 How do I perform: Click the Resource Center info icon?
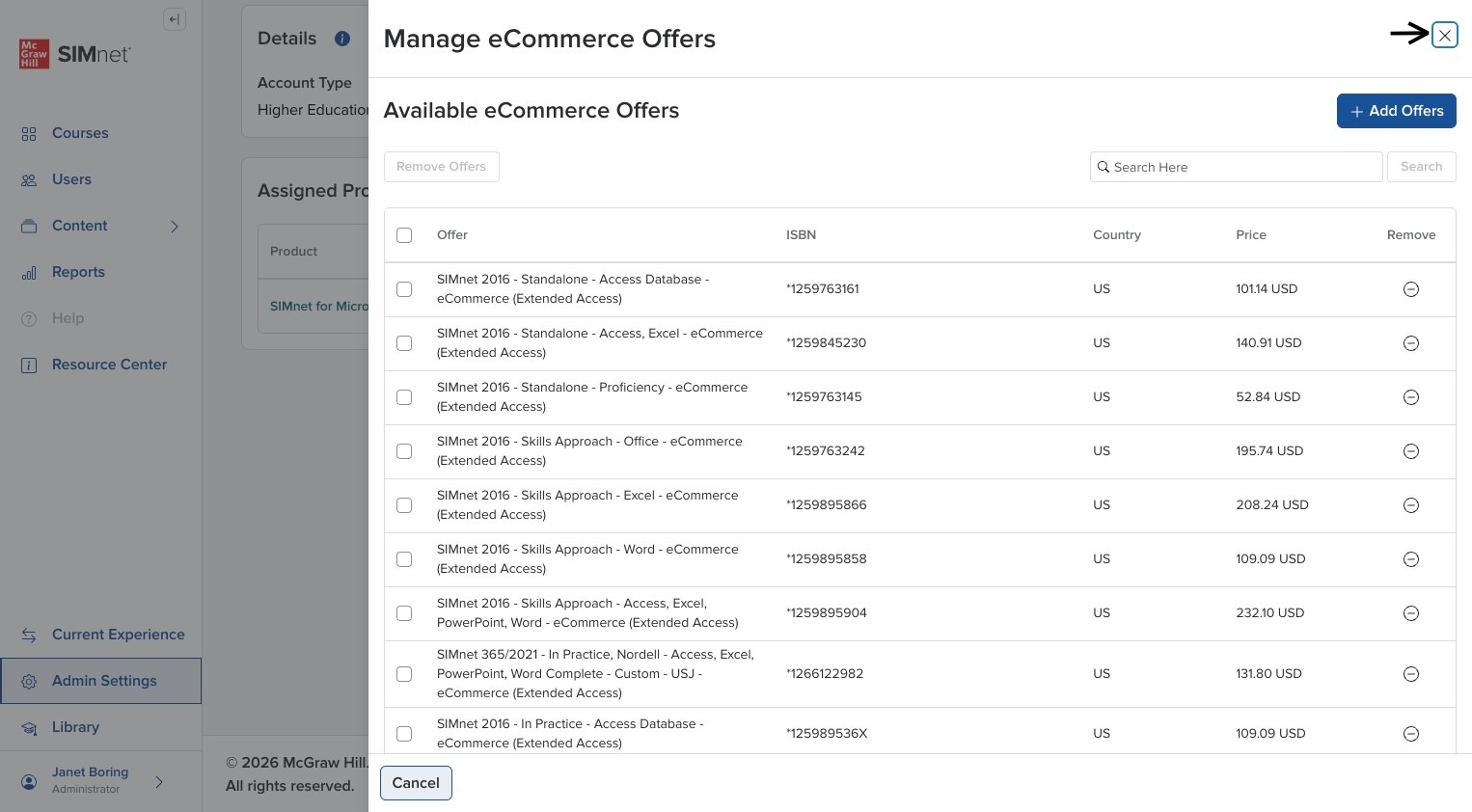tap(29, 365)
